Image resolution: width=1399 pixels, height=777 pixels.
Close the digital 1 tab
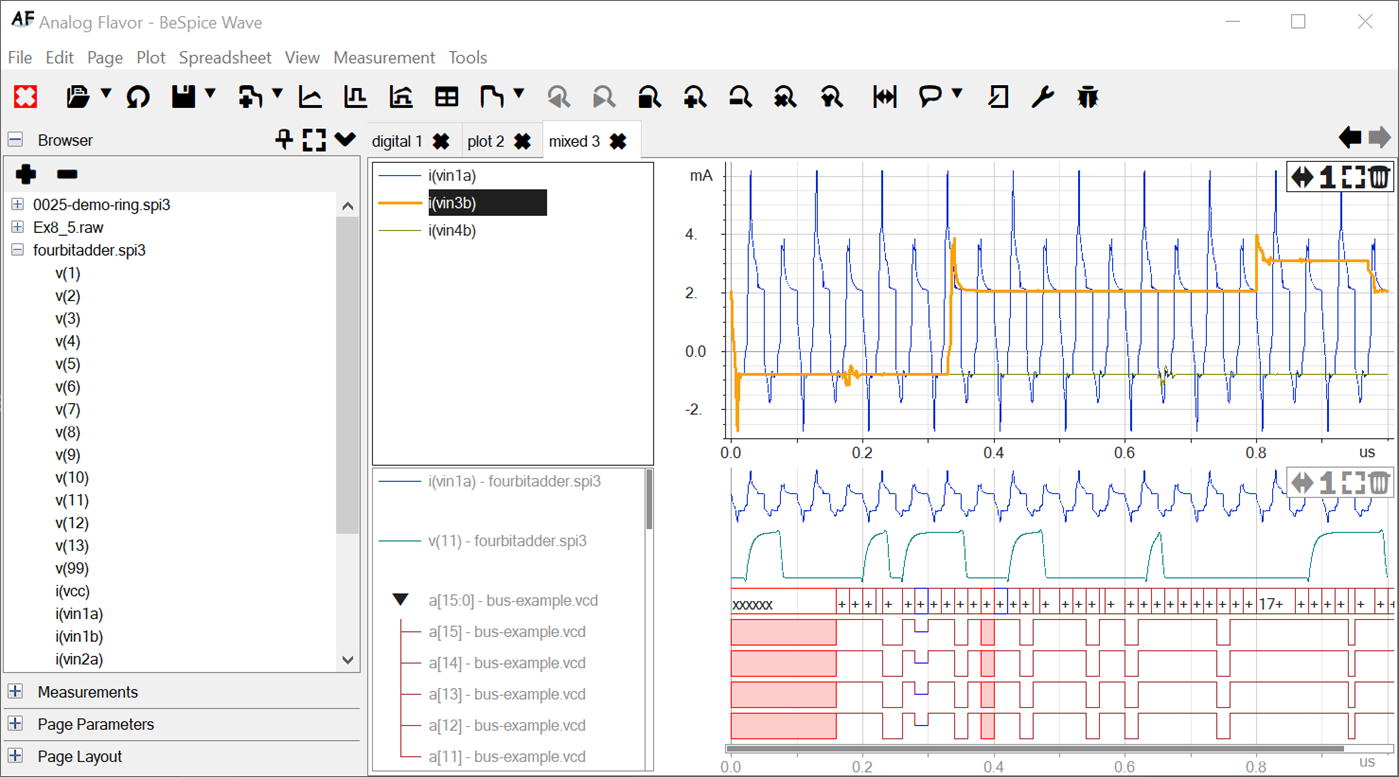[441, 142]
